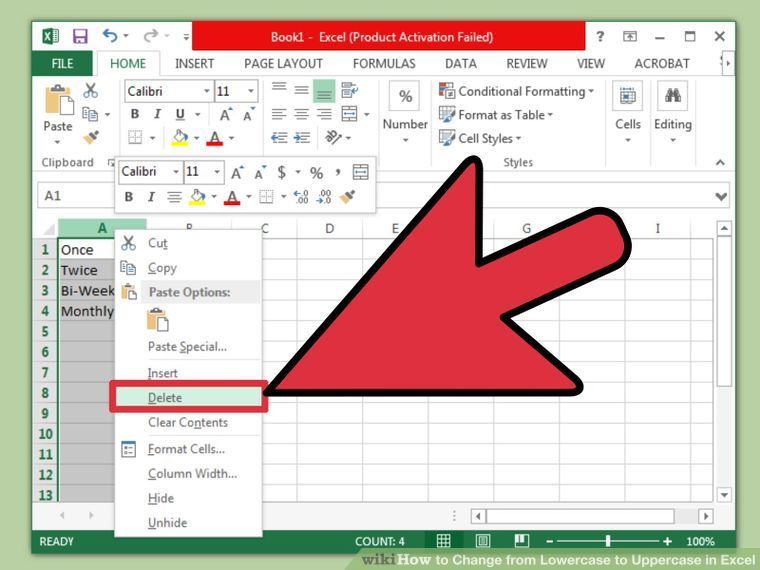Image resolution: width=760 pixels, height=570 pixels.
Task: Click the mini toolbar merge cells icon
Action: pyautogui.click(x=360, y=172)
